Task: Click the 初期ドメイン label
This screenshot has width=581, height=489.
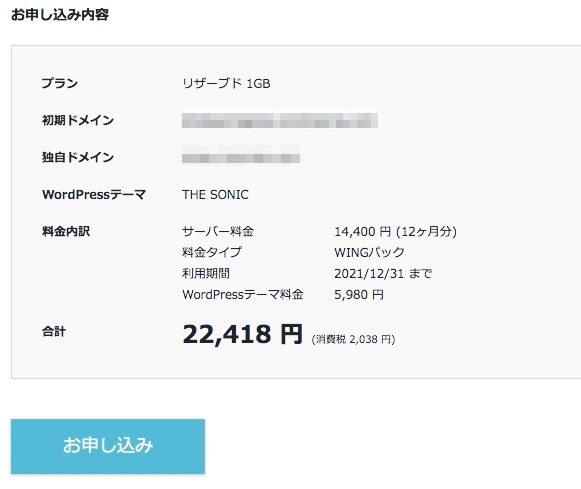Action: pyautogui.click(x=78, y=120)
